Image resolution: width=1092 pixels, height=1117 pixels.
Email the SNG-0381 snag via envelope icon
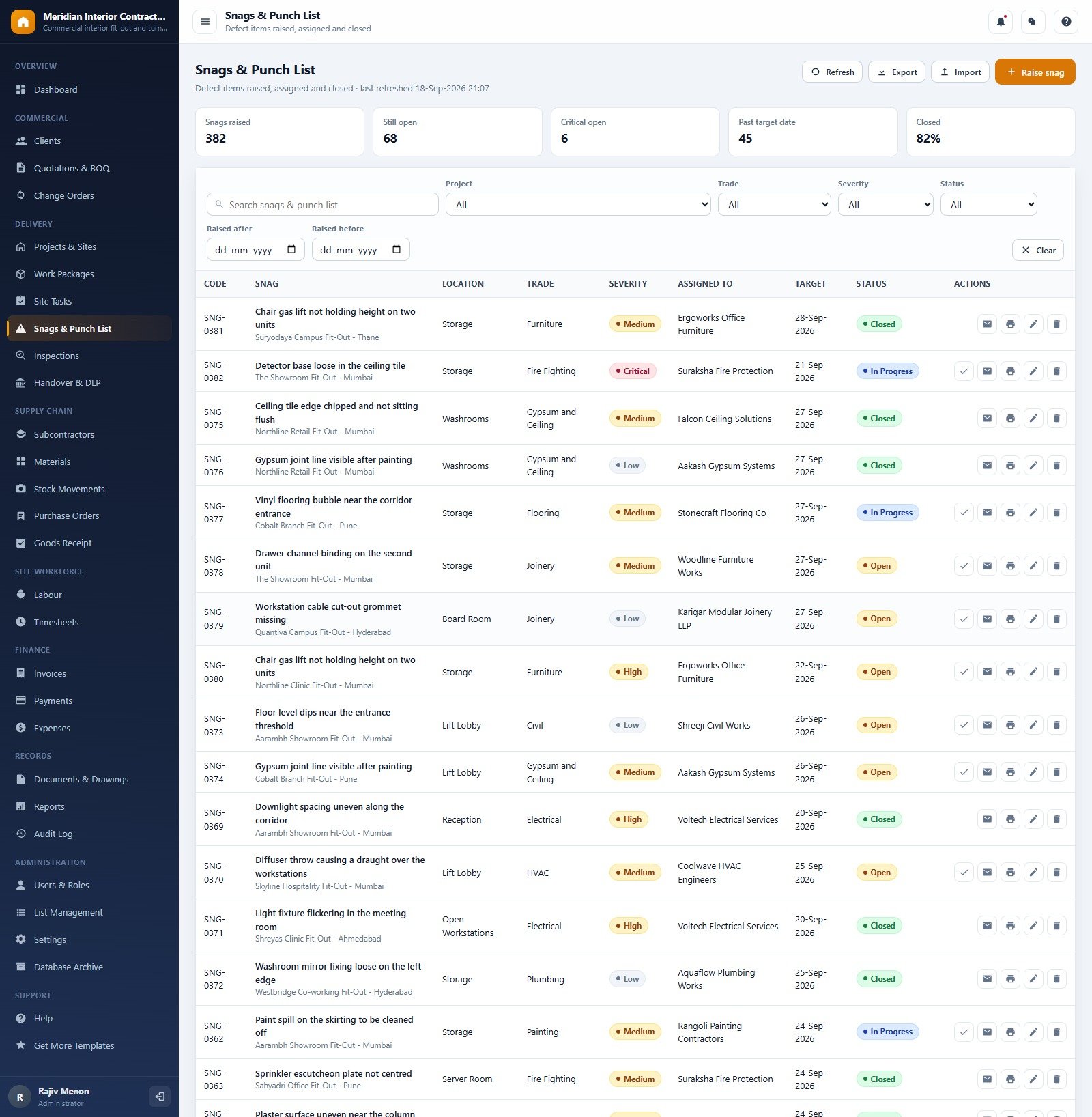(987, 324)
